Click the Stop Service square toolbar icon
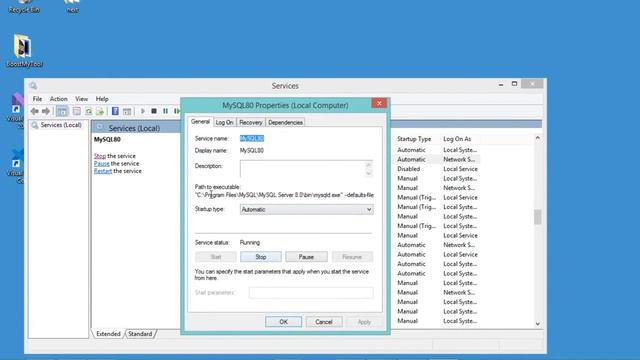The height and width of the screenshot is (360, 640). [154, 111]
